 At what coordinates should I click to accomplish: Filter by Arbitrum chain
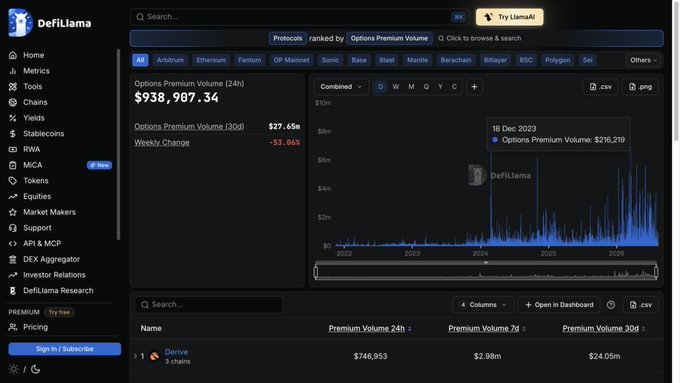pos(170,60)
